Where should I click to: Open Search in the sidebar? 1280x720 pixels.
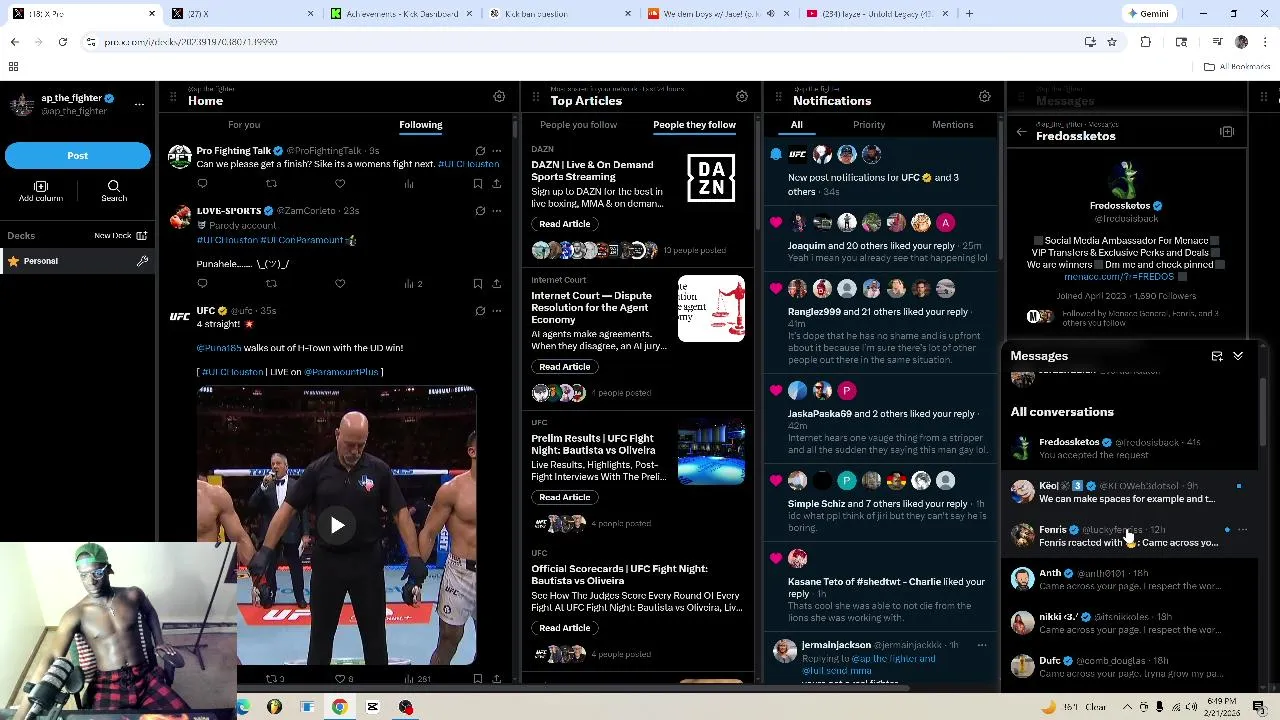tap(114, 191)
